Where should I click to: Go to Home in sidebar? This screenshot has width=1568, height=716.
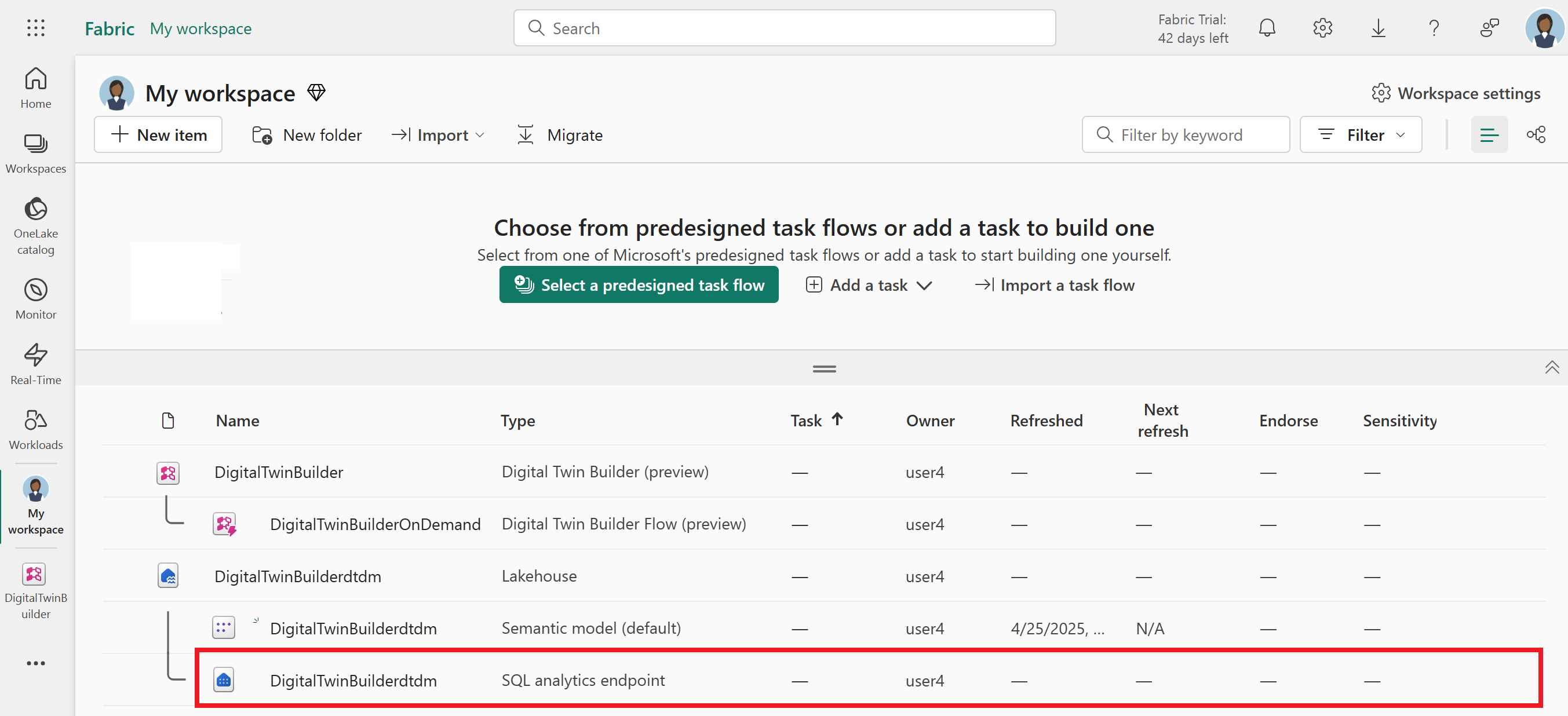[x=36, y=88]
